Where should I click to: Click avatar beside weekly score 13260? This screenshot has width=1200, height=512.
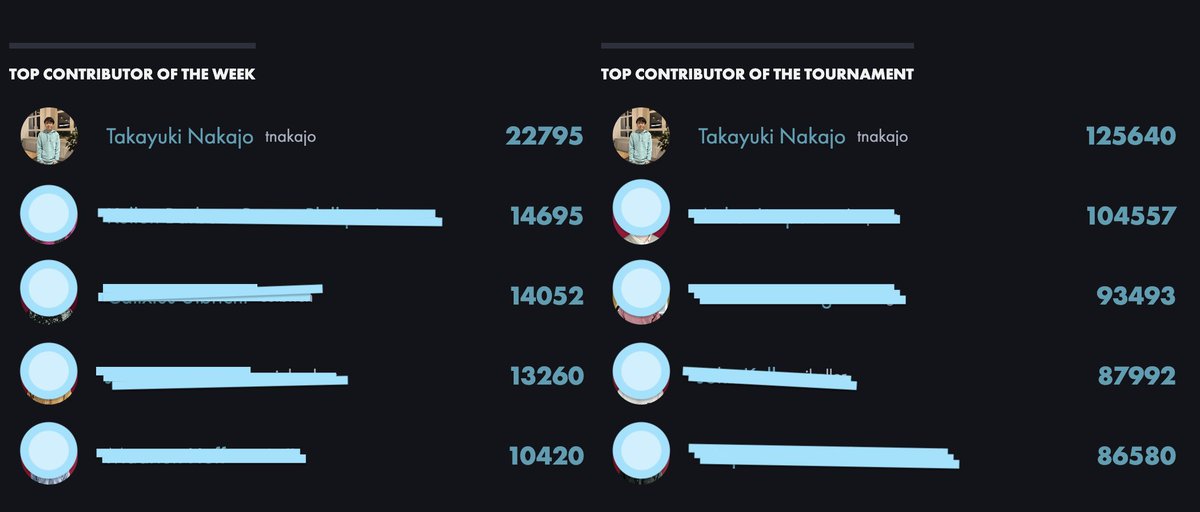pos(49,373)
